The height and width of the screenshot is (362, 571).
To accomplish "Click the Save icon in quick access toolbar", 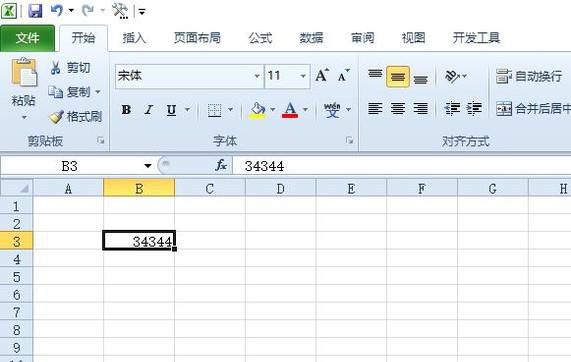I will click(35, 11).
